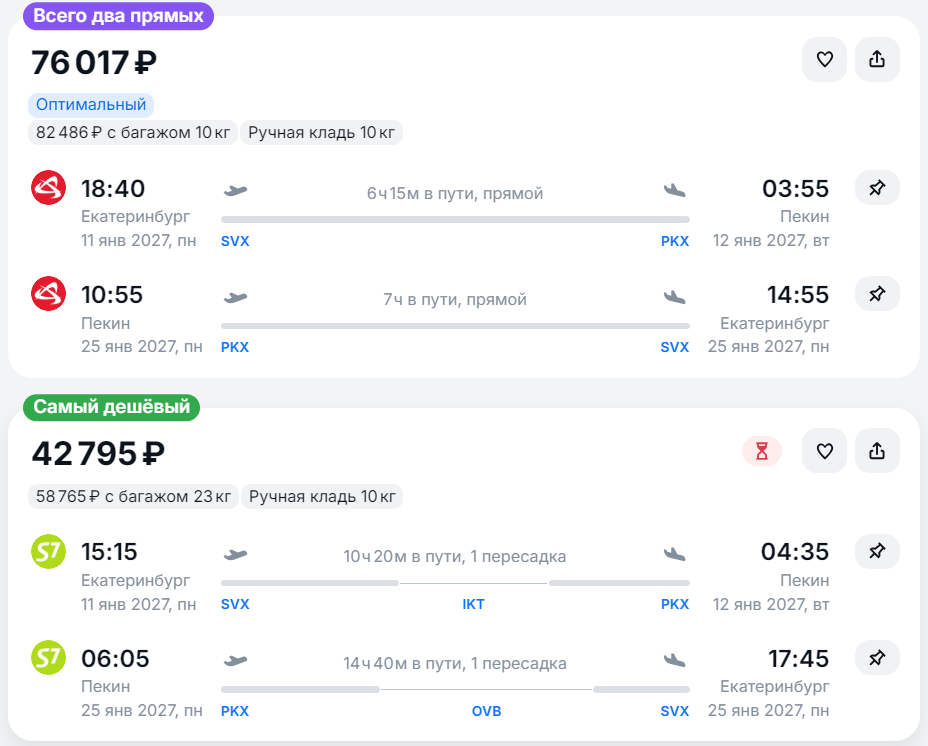
Task: Share the 42 795 ₽ cheapest ticket
Action: 877,451
